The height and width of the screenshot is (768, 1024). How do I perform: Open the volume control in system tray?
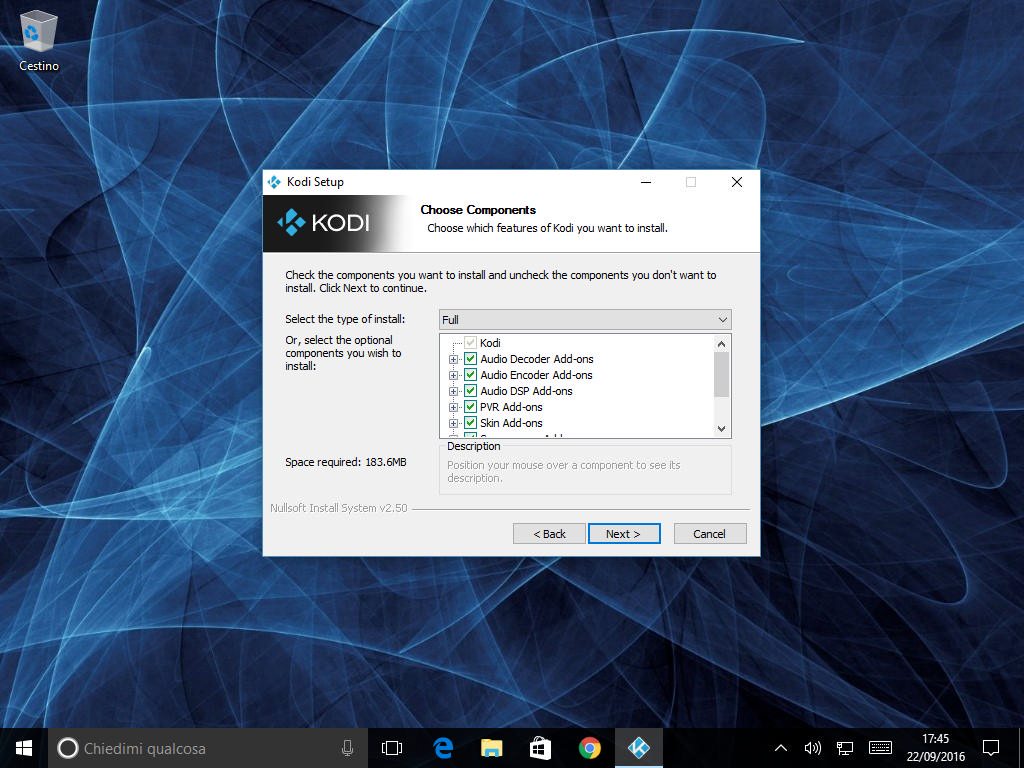(x=812, y=748)
